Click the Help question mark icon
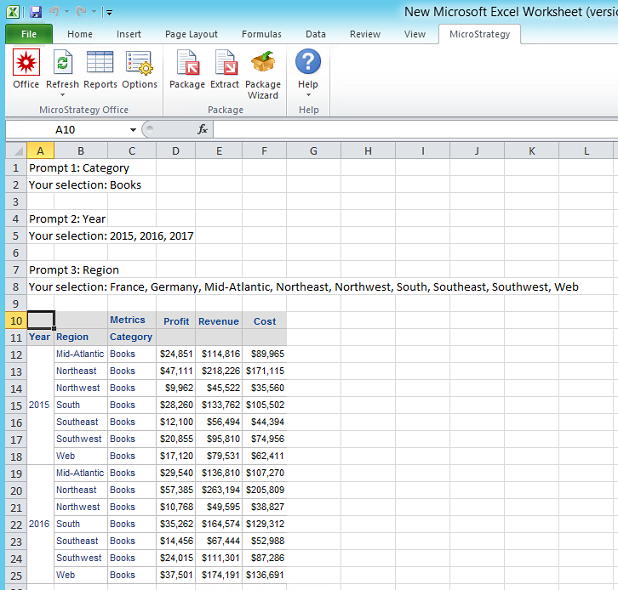The width and height of the screenshot is (618, 590). point(308,61)
